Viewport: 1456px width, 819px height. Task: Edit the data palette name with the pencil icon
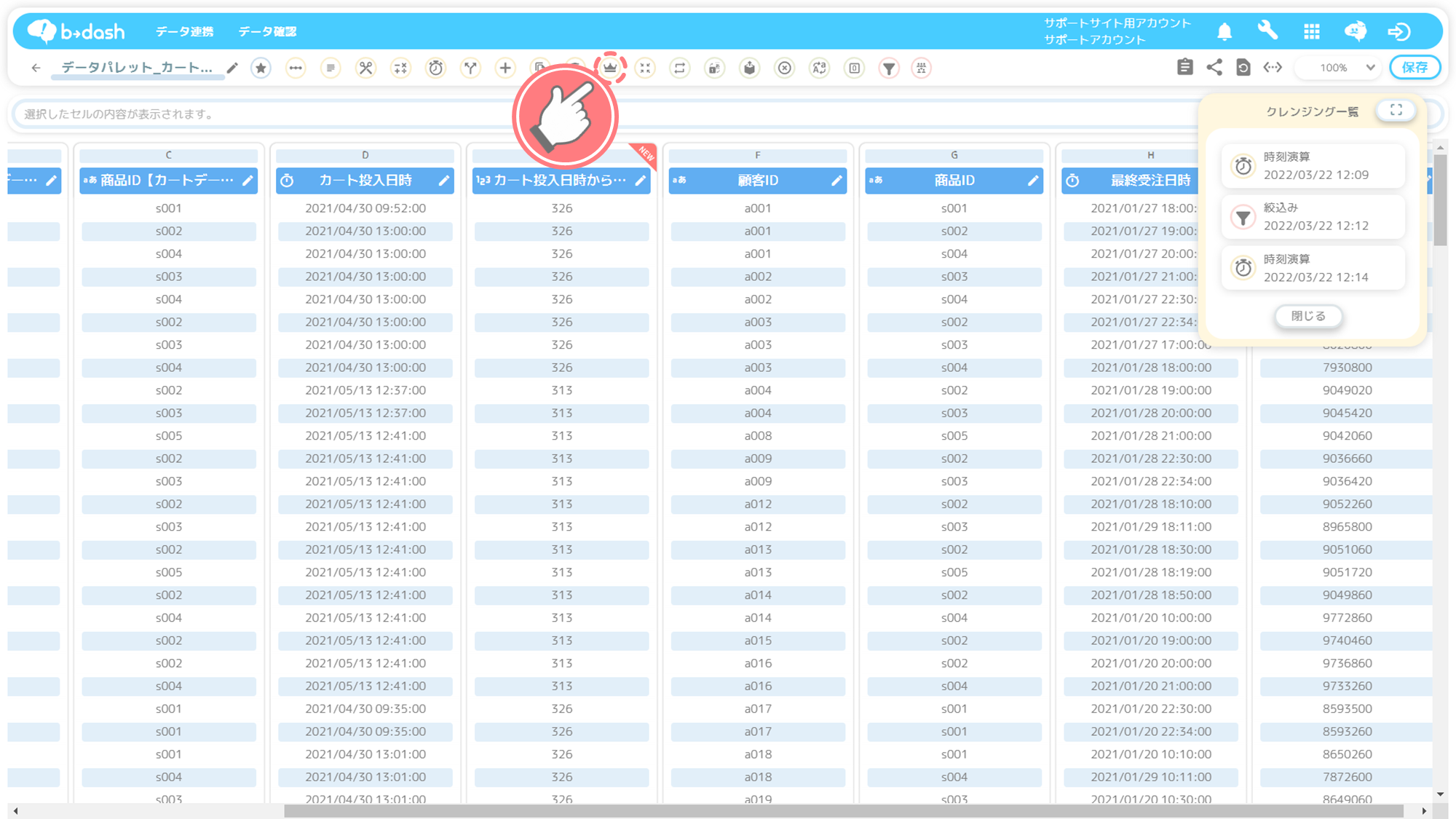pyautogui.click(x=232, y=68)
